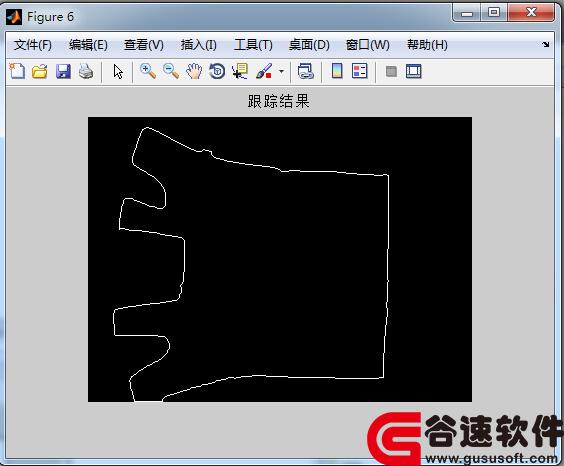The width and height of the screenshot is (564, 466).
Task: Toggle the Link Plot tool
Action: (x=306, y=71)
